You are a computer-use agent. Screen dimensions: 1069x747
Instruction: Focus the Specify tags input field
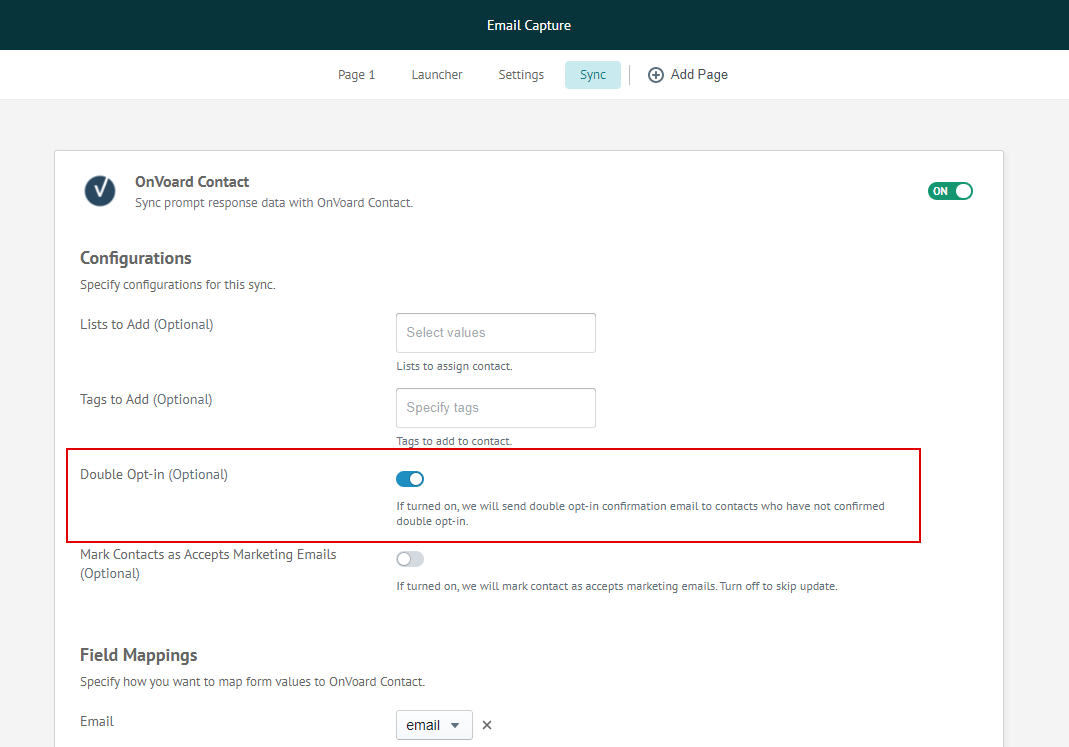pyautogui.click(x=496, y=408)
